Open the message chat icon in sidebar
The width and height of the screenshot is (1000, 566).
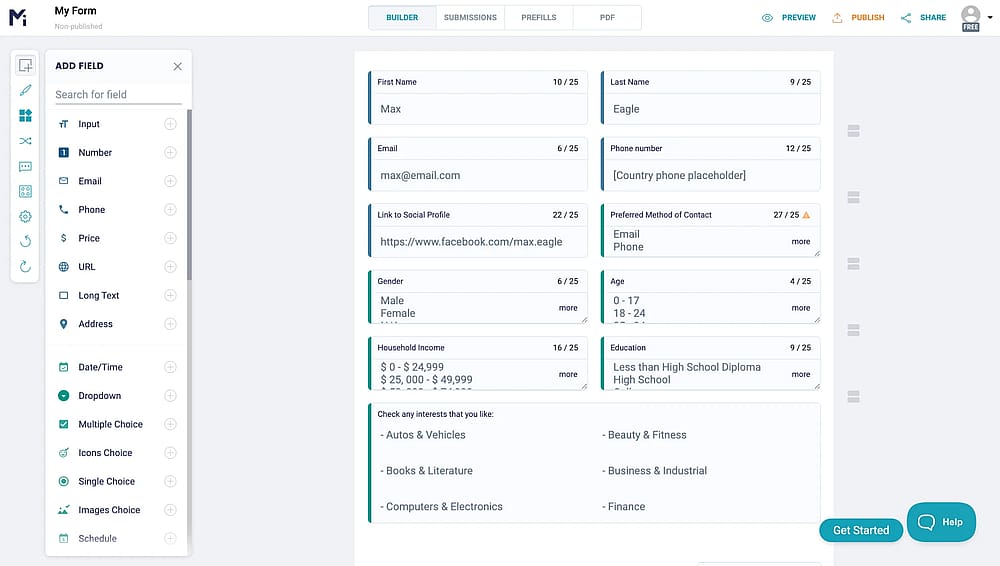26,167
